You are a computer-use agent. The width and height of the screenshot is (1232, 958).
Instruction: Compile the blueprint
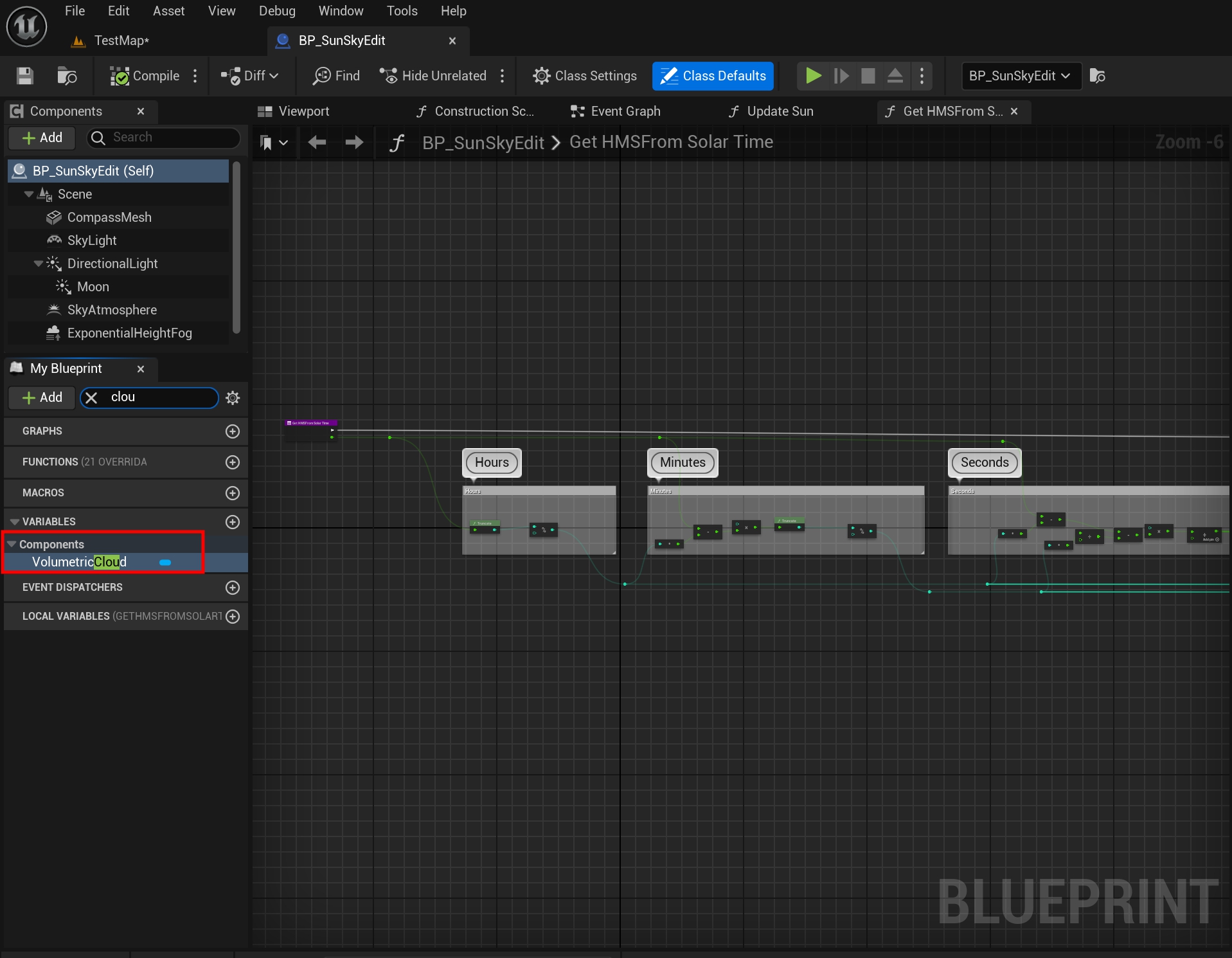145,76
